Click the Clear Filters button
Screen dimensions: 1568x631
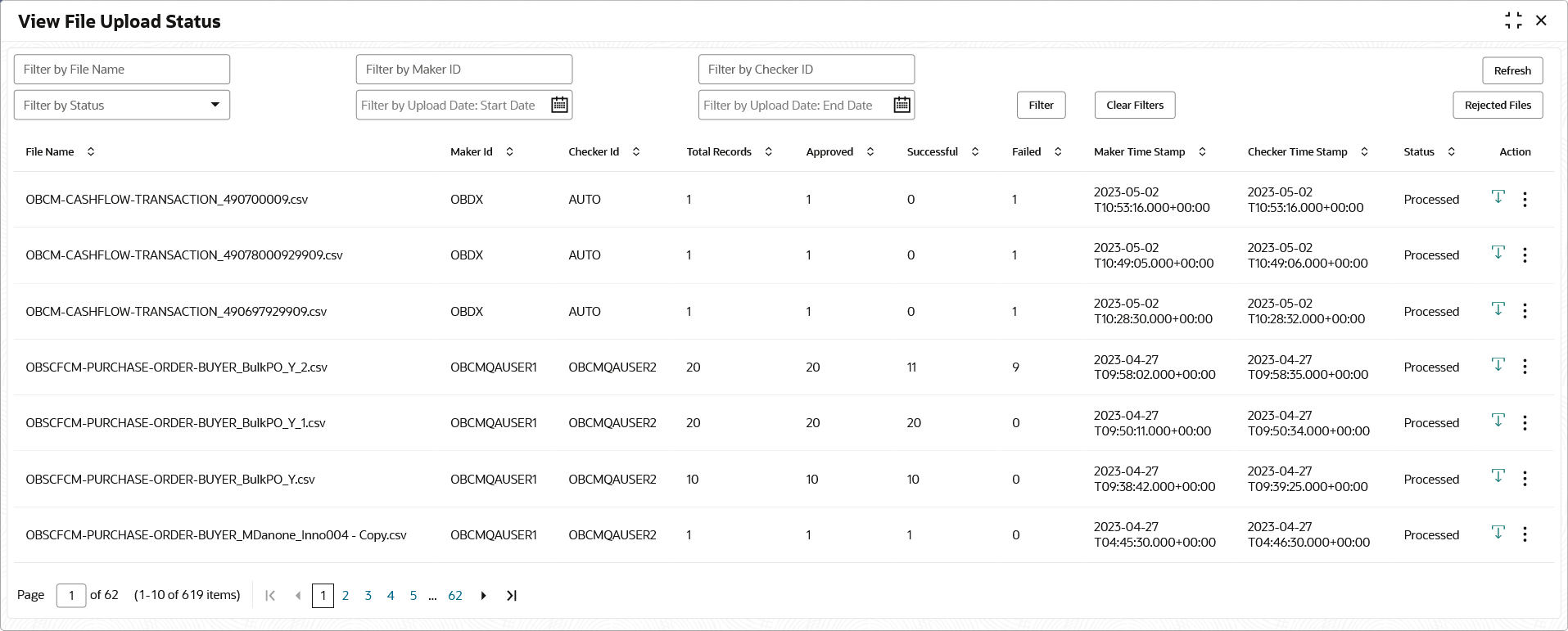pos(1134,105)
